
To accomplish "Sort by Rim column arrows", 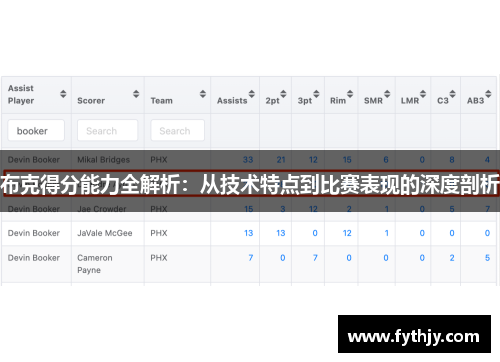I will click(350, 94).
